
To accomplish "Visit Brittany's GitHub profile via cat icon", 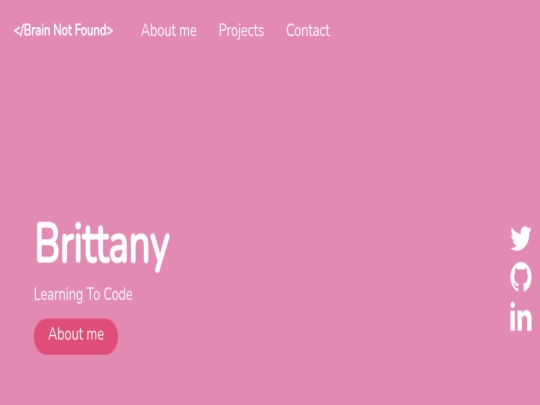I will pyautogui.click(x=521, y=277).
